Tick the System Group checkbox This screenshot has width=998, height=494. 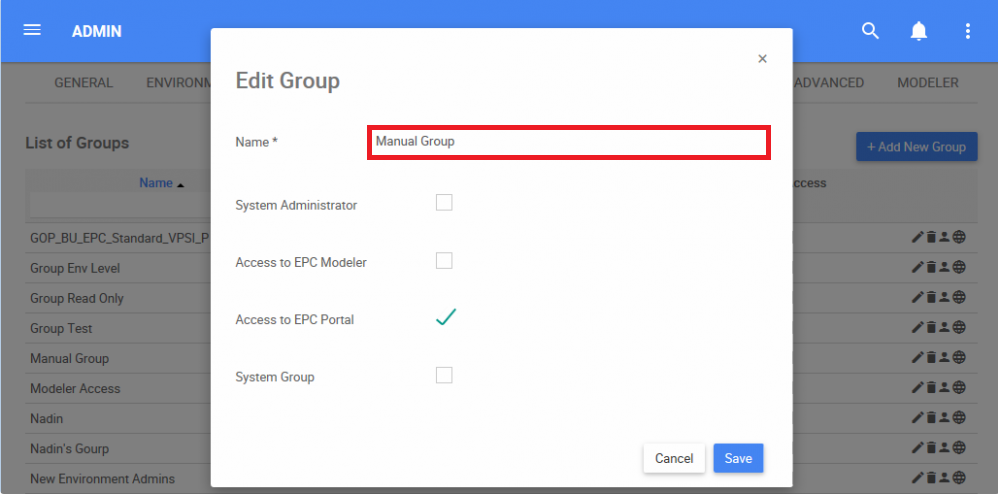coord(444,375)
